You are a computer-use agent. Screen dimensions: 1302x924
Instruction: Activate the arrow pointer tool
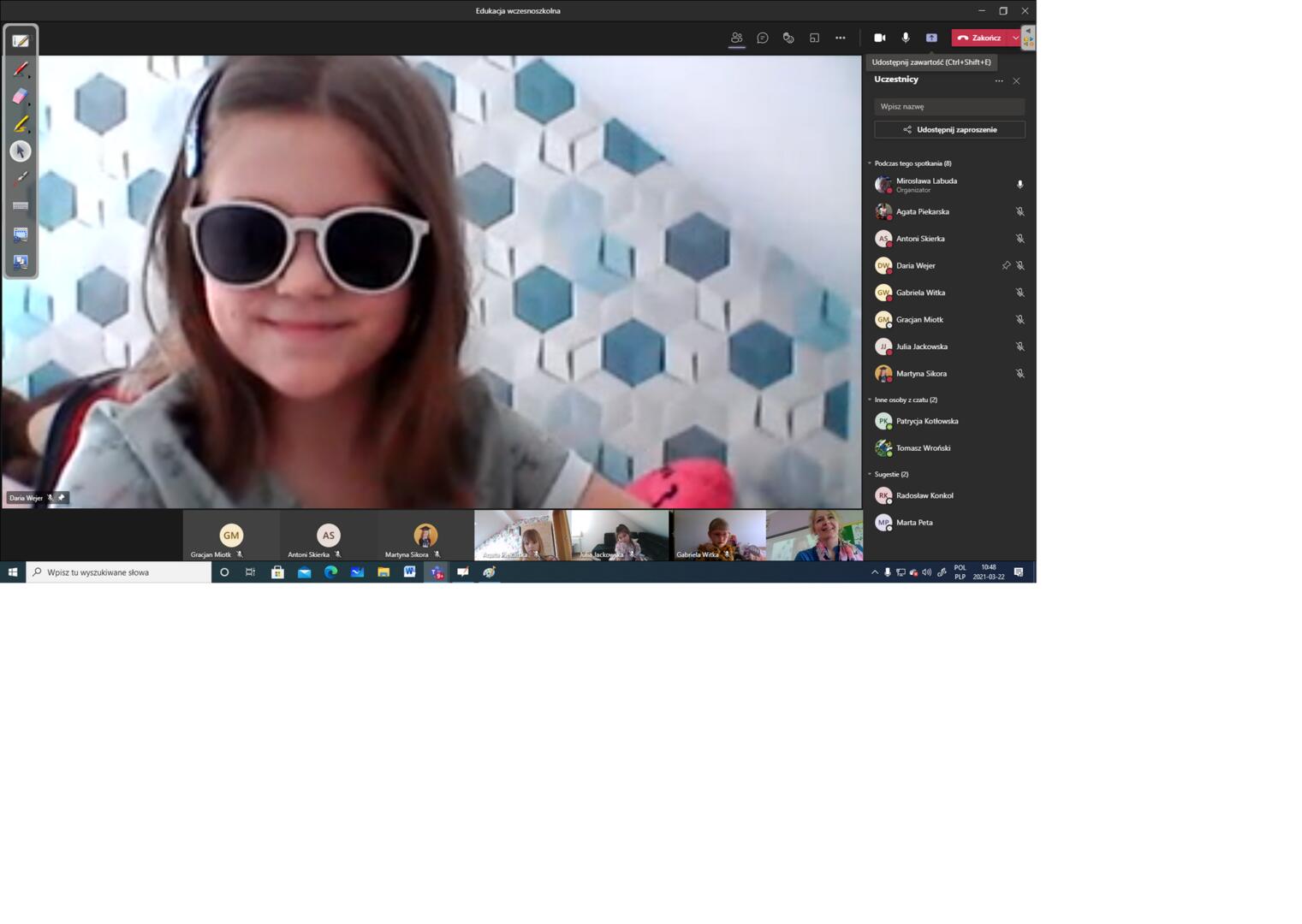pyautogui.click(x=21, y=151)
